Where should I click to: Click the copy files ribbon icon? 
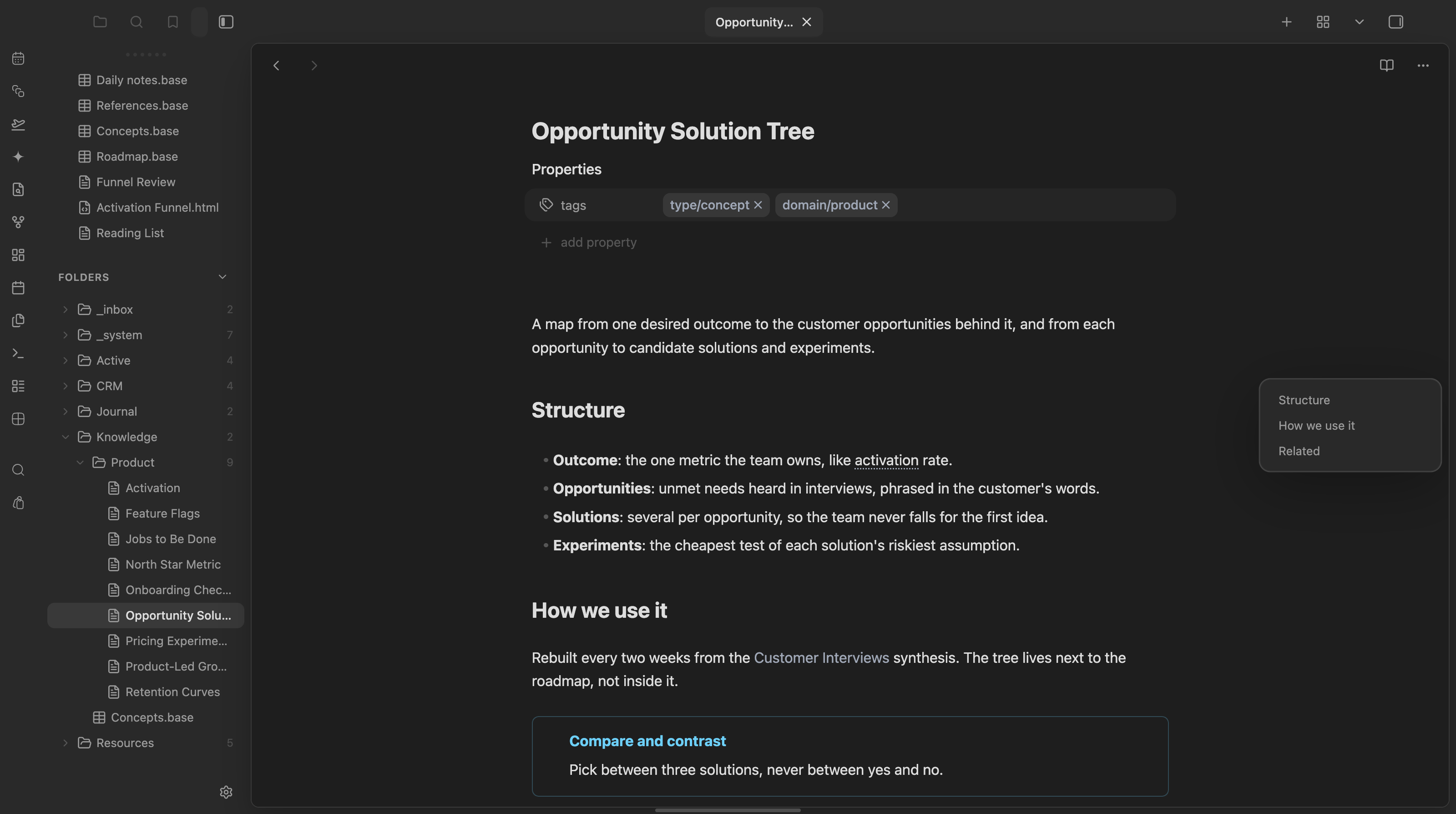click(18, 321)
